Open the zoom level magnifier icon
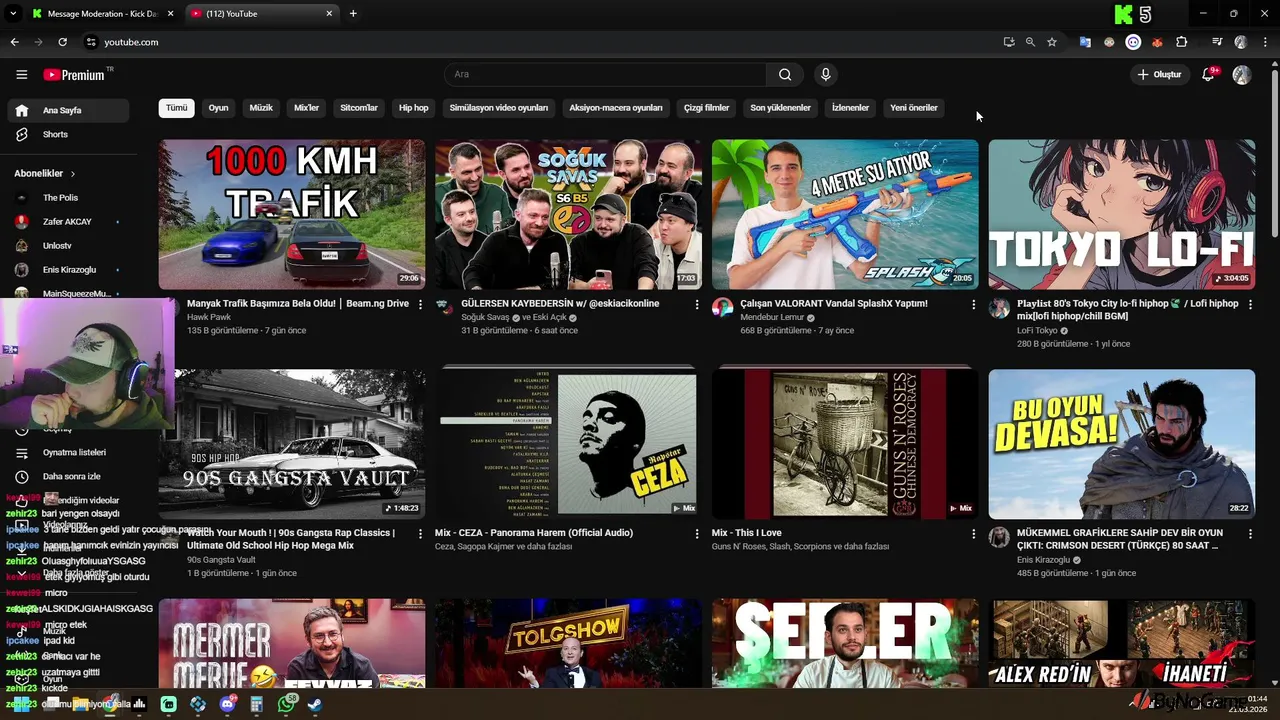 pos(1030,42)
